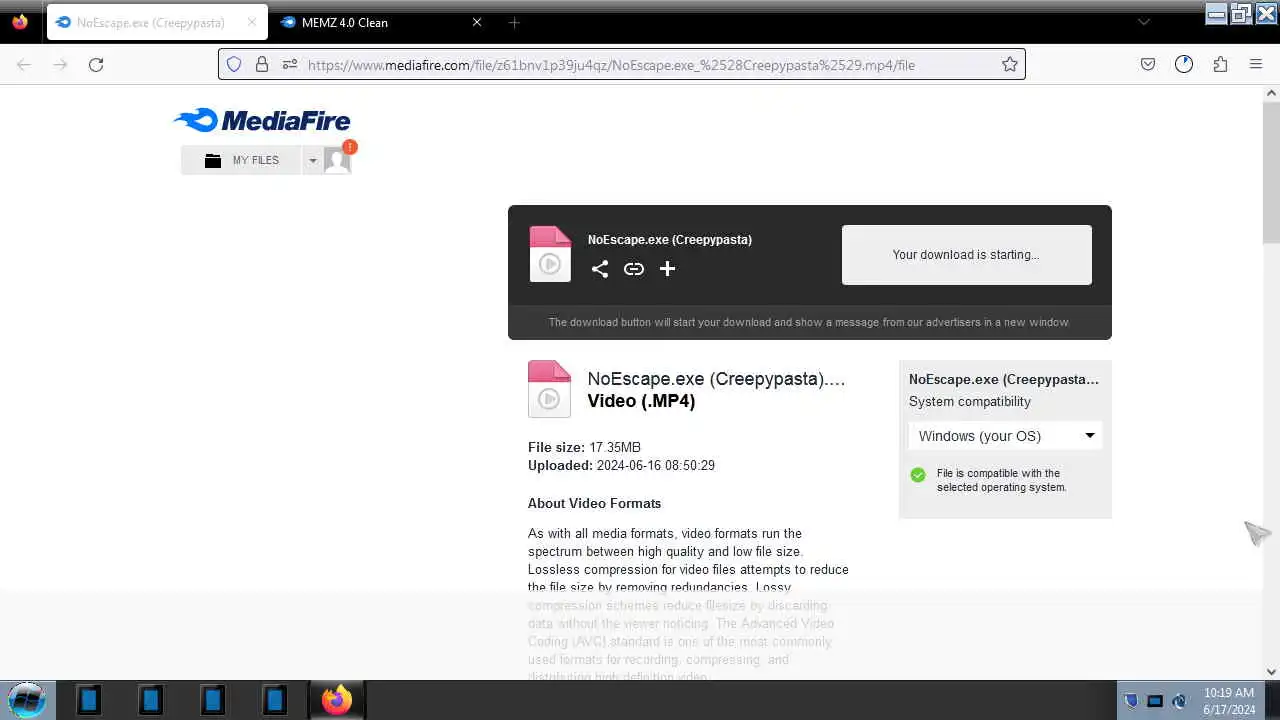Click the 'System compatibility' label
The width and height of the screenshot is (1280, 720).
[970, 402]
